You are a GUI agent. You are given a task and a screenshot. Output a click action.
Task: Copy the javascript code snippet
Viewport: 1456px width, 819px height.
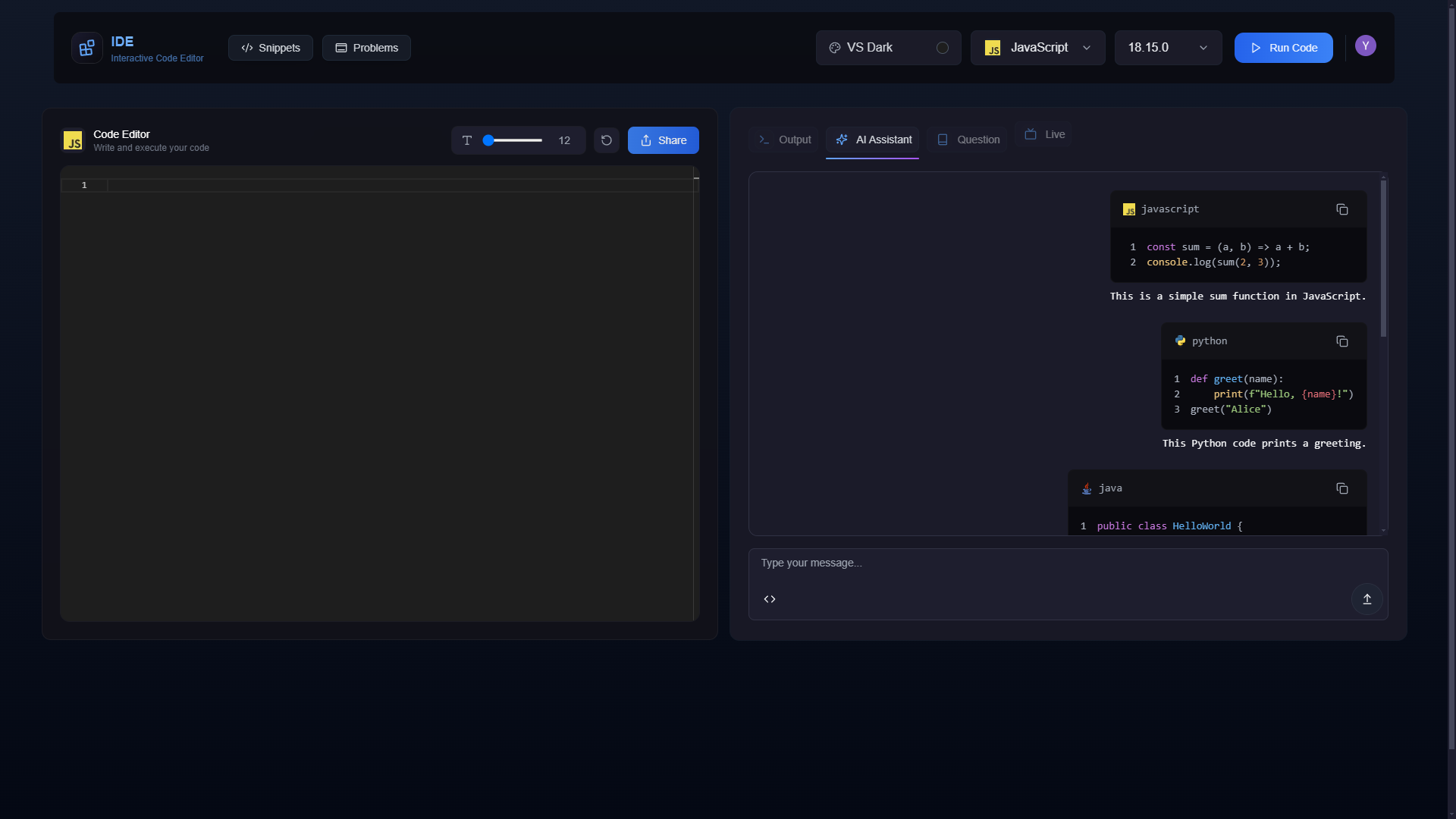pyautogui.click(x=1341, y=209)
